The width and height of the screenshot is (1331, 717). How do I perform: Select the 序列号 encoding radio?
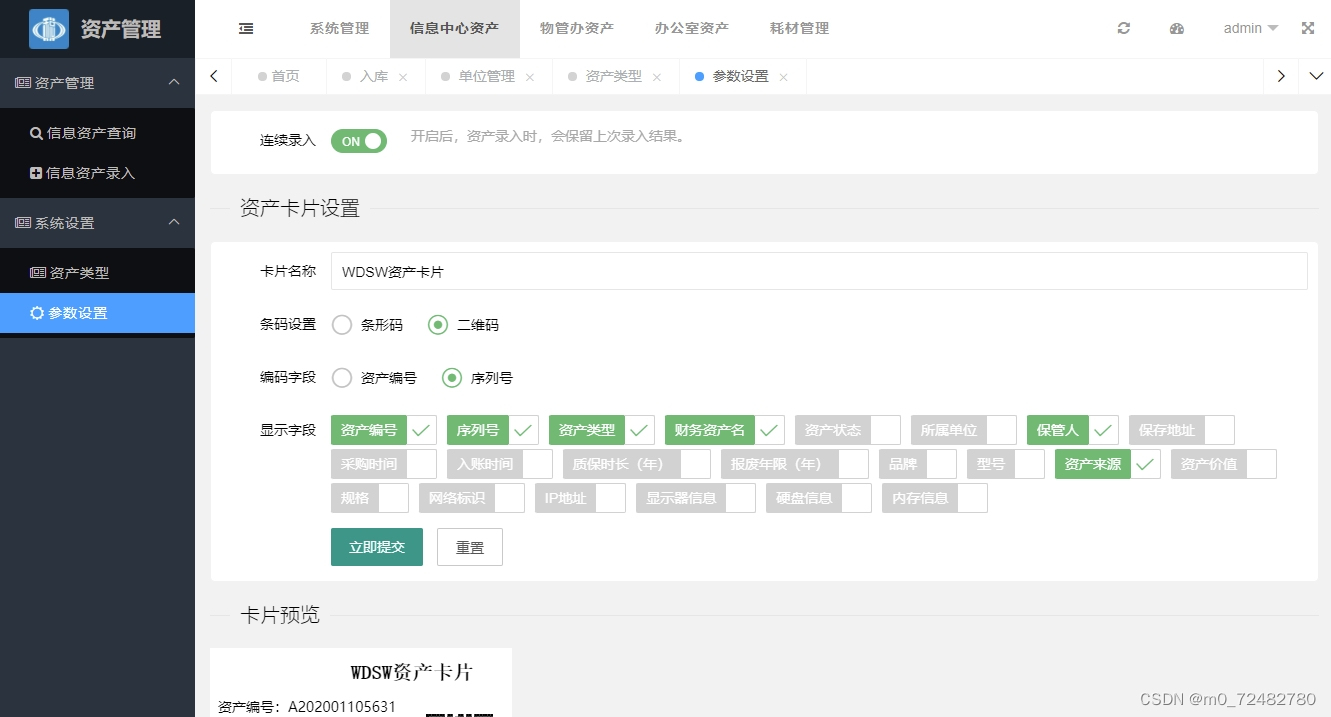click(x=478, y=378)
